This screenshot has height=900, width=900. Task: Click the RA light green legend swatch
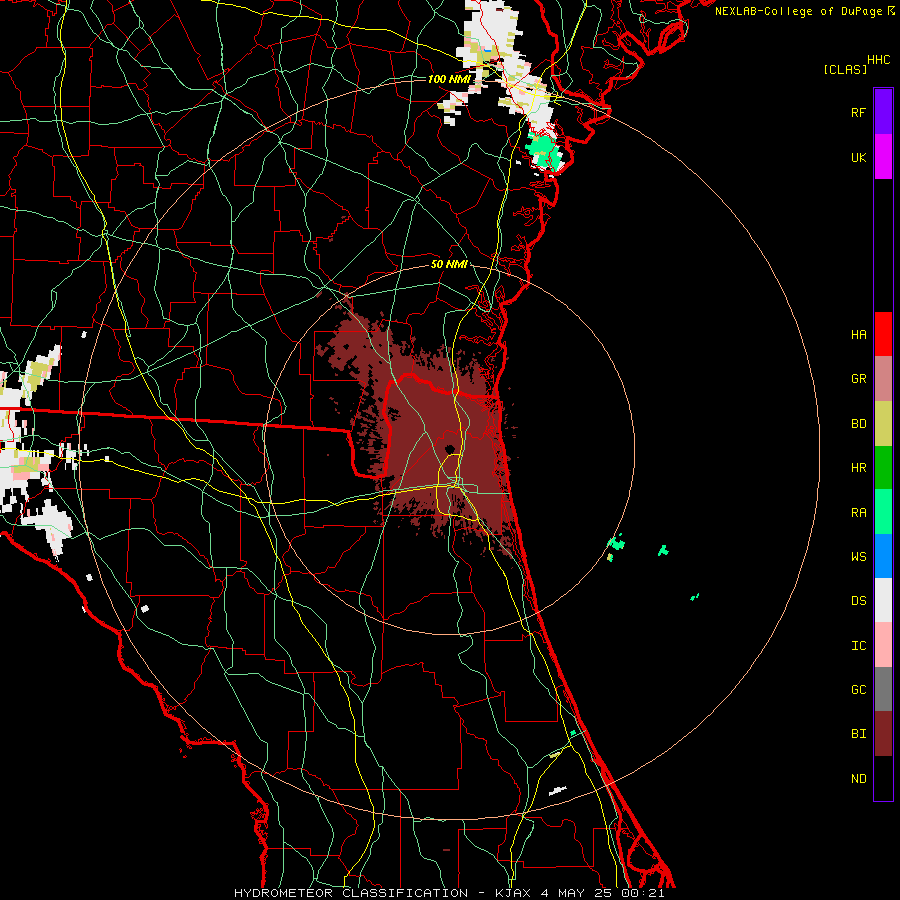(x=883, y=512)
